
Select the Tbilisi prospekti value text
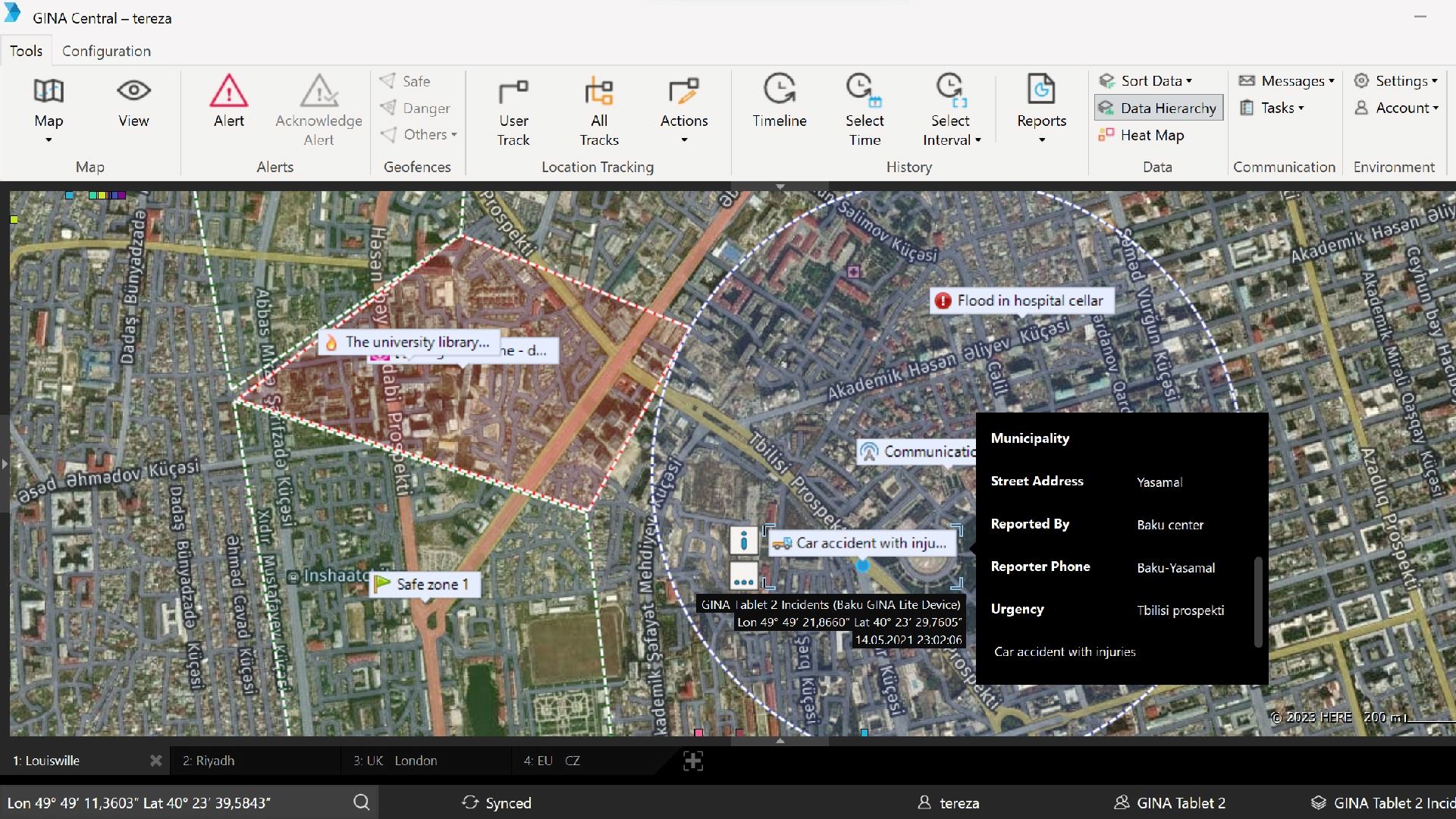(1181, 610)
